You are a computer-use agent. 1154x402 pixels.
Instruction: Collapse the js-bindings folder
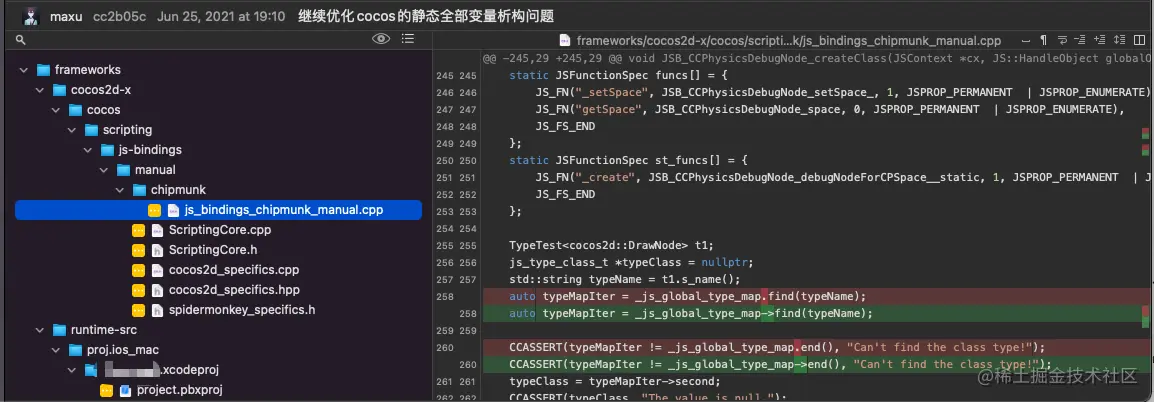(88, 149)
